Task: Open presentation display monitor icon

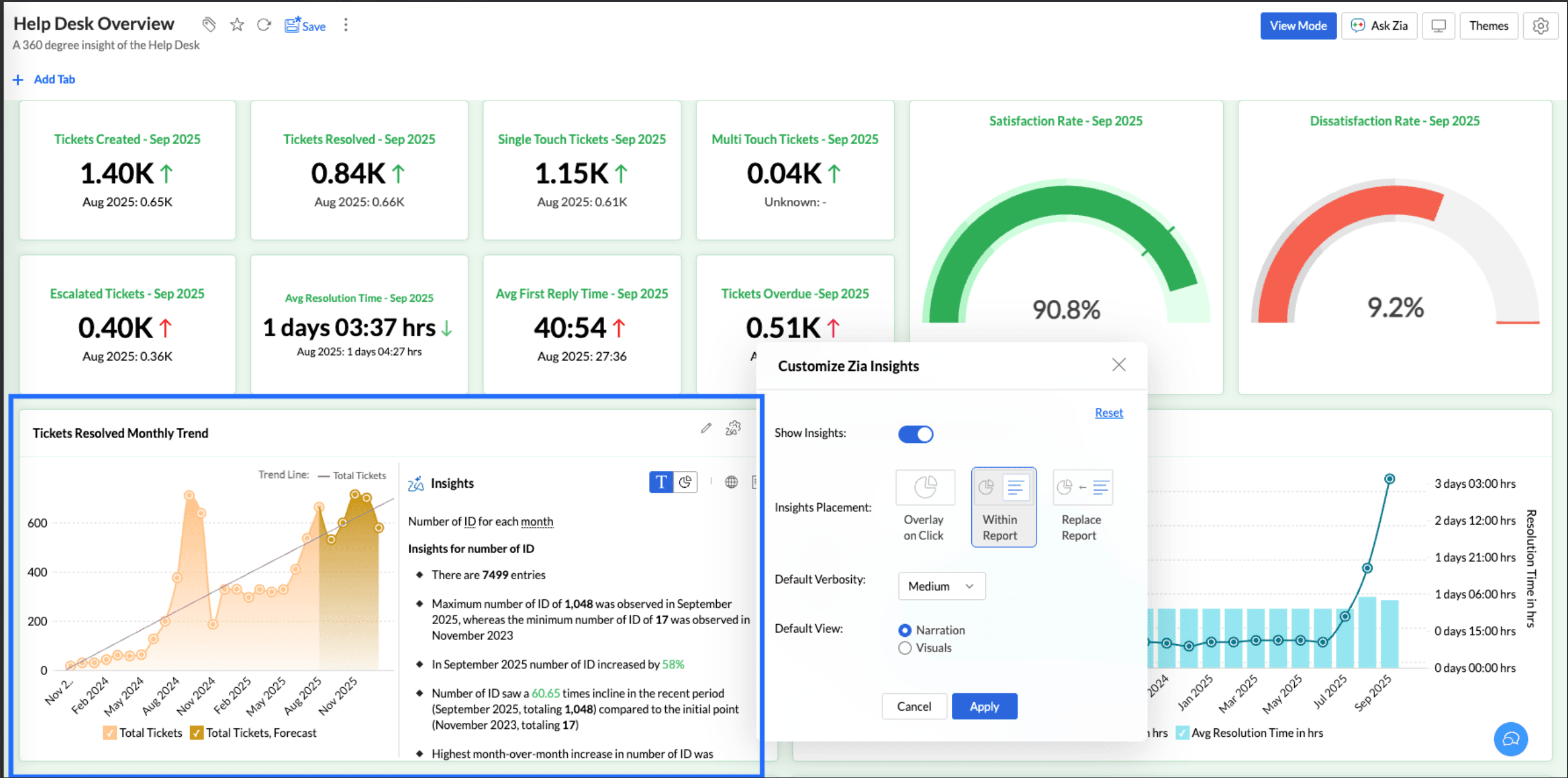Action: [1438, 25]
